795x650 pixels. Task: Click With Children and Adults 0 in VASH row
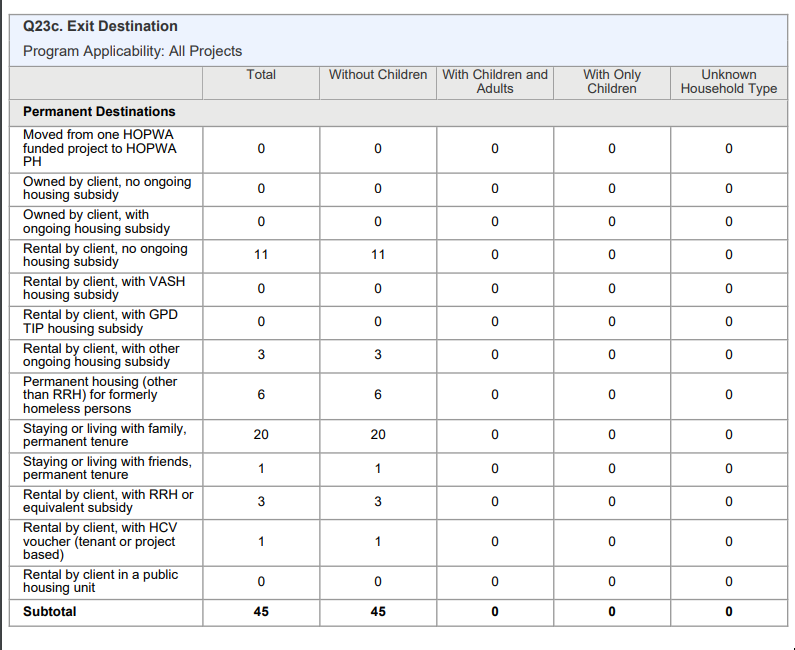point(495,288)
